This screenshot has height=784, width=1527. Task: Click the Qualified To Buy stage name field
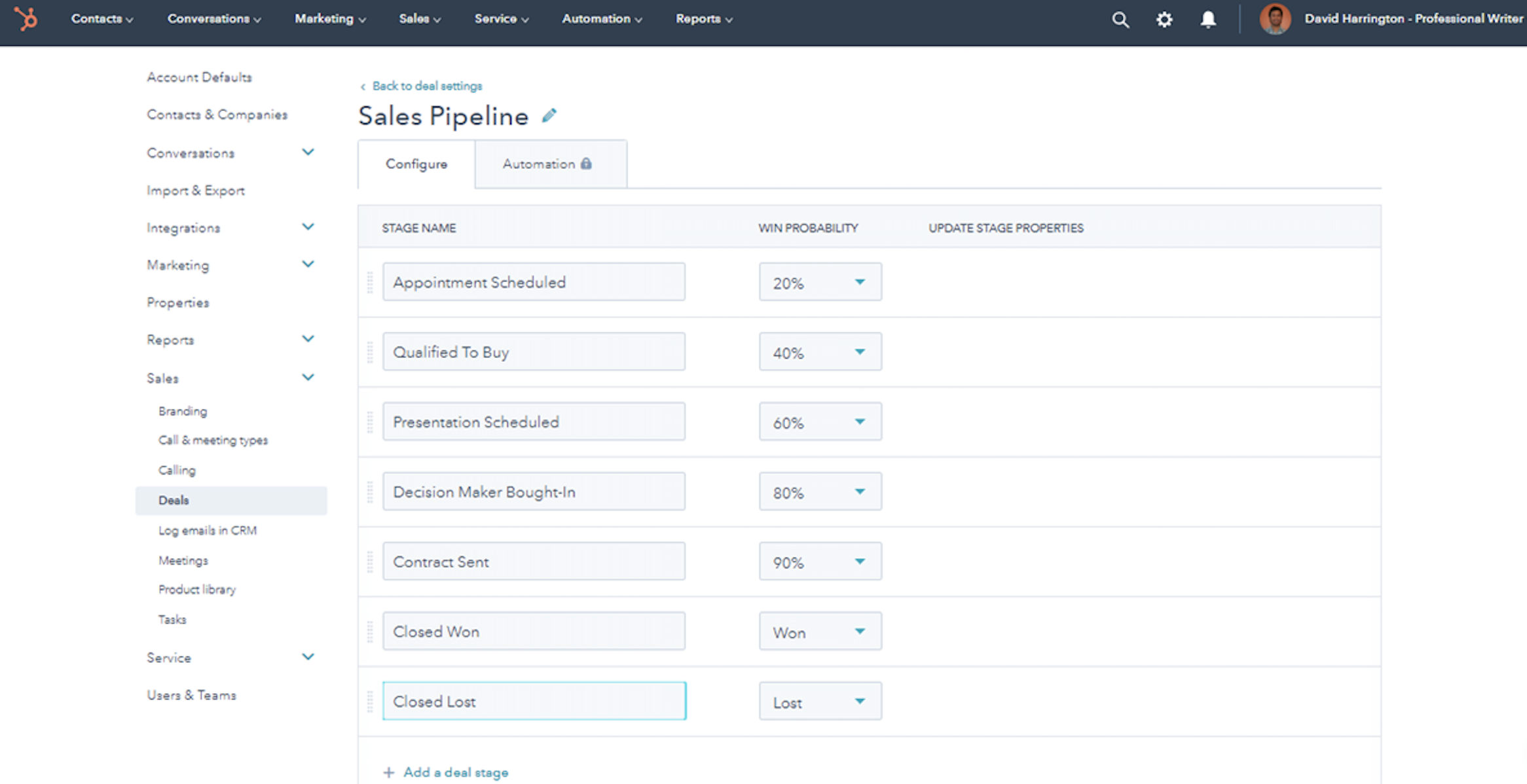point(534,352)
